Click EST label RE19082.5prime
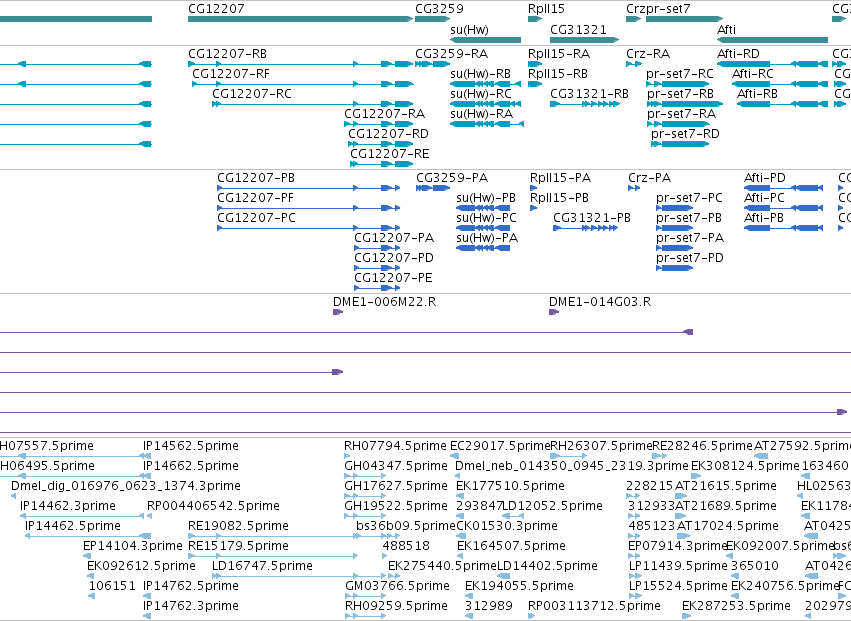851x621 pixels. tap(238, 526)
